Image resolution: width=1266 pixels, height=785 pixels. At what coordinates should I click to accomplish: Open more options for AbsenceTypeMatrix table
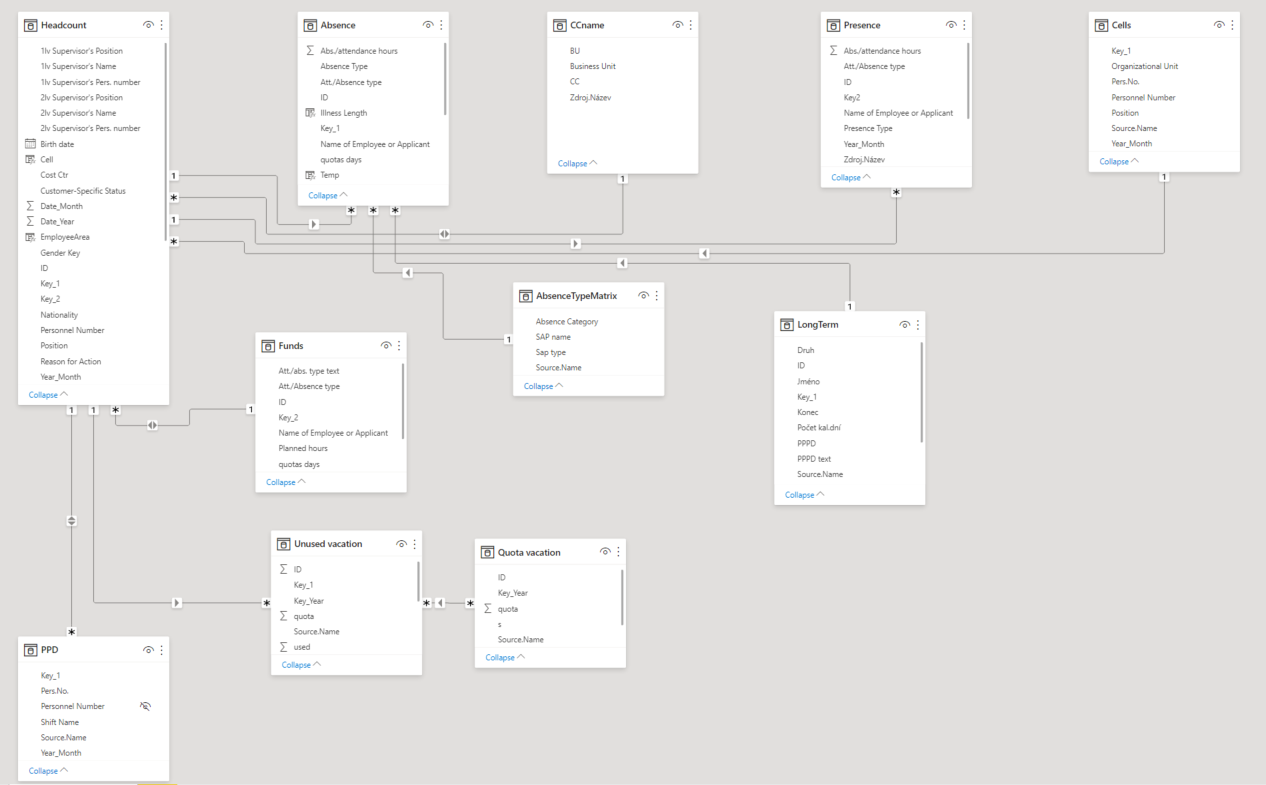pyautogui.click(x=657, y=296)
